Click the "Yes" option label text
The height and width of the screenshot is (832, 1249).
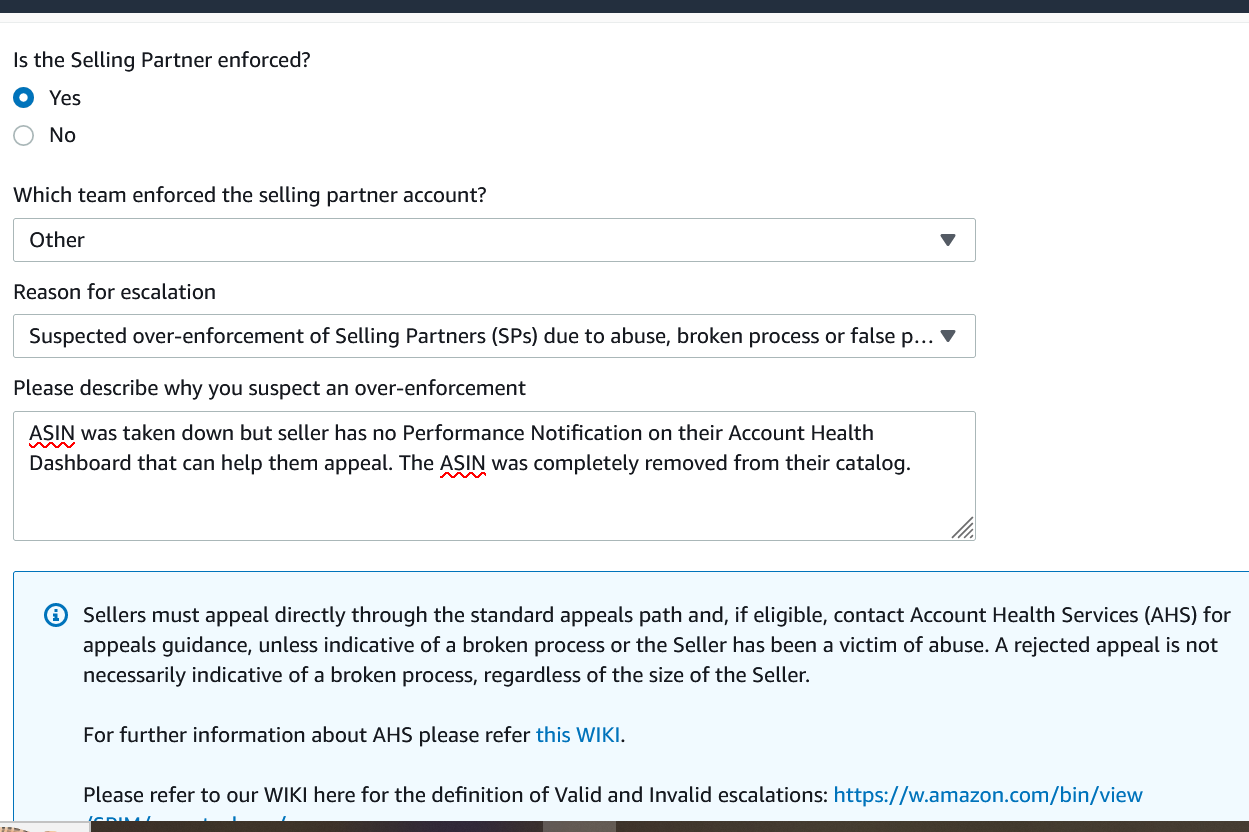[65, 98]
